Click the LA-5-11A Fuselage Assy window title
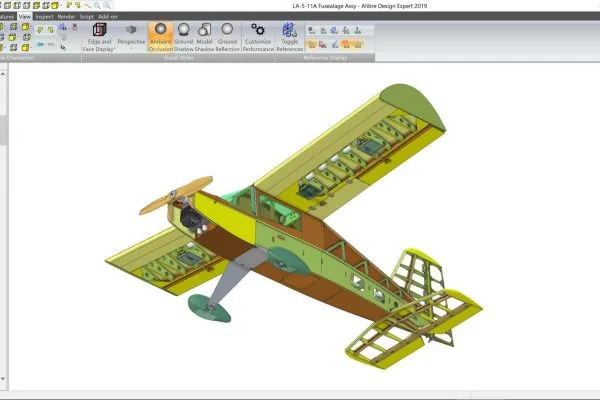The height and width of the screenshot is (400, 600). tap(360, 6)
